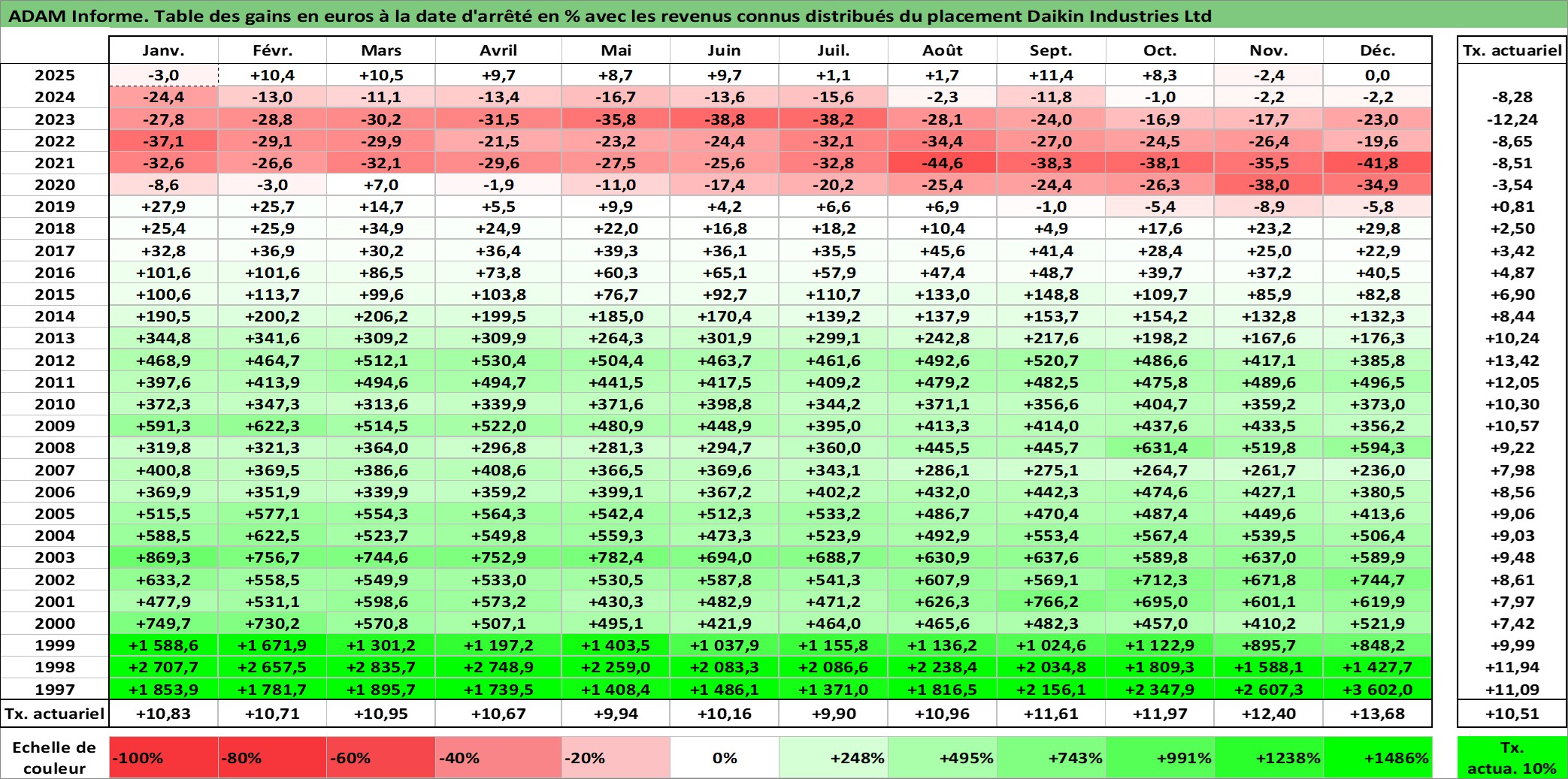This screenshot has width=1568, height=779.
Task: Click the 'Août' column header
Action: [943, 50]
